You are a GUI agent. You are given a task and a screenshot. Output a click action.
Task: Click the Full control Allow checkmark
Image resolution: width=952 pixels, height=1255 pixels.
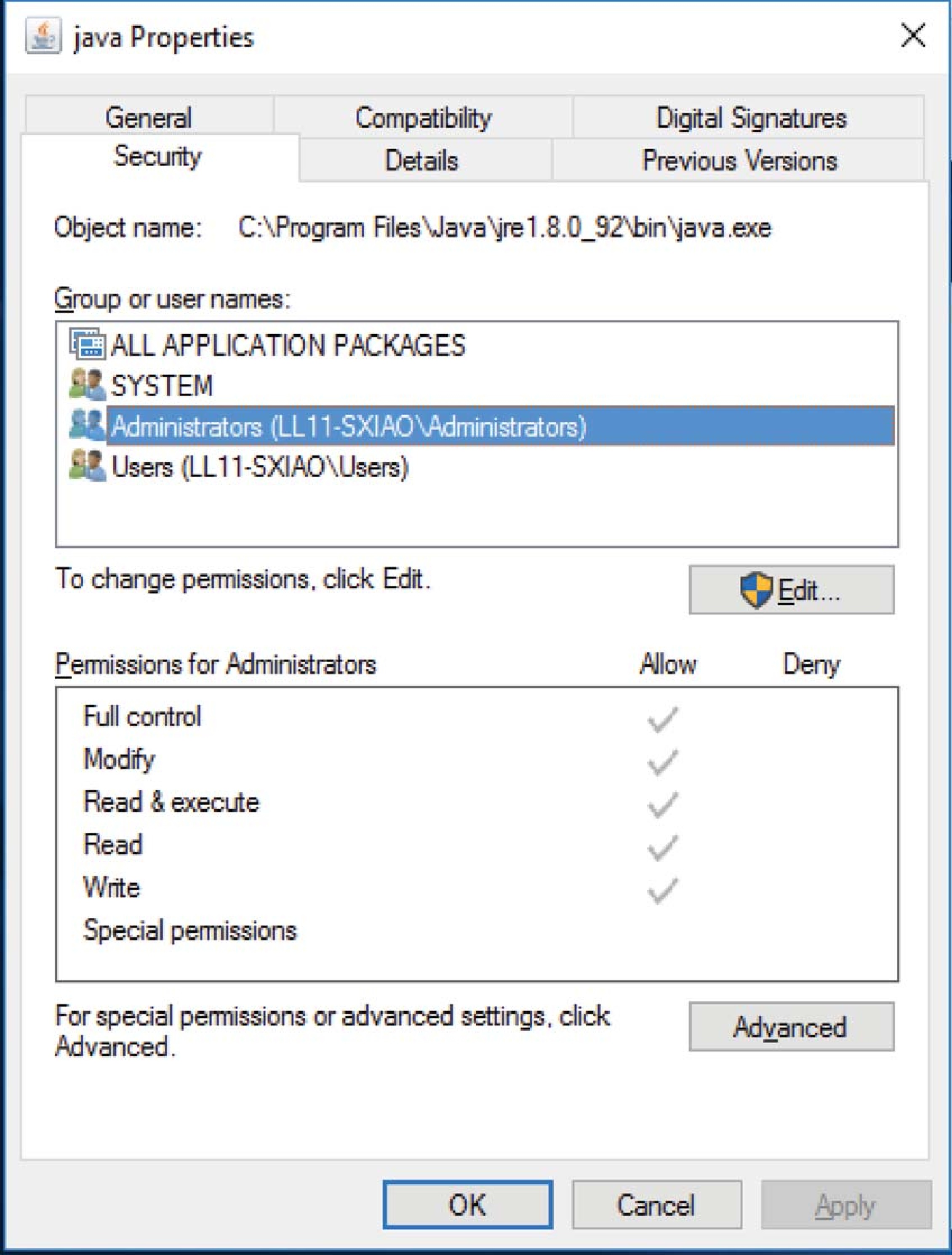661,719
